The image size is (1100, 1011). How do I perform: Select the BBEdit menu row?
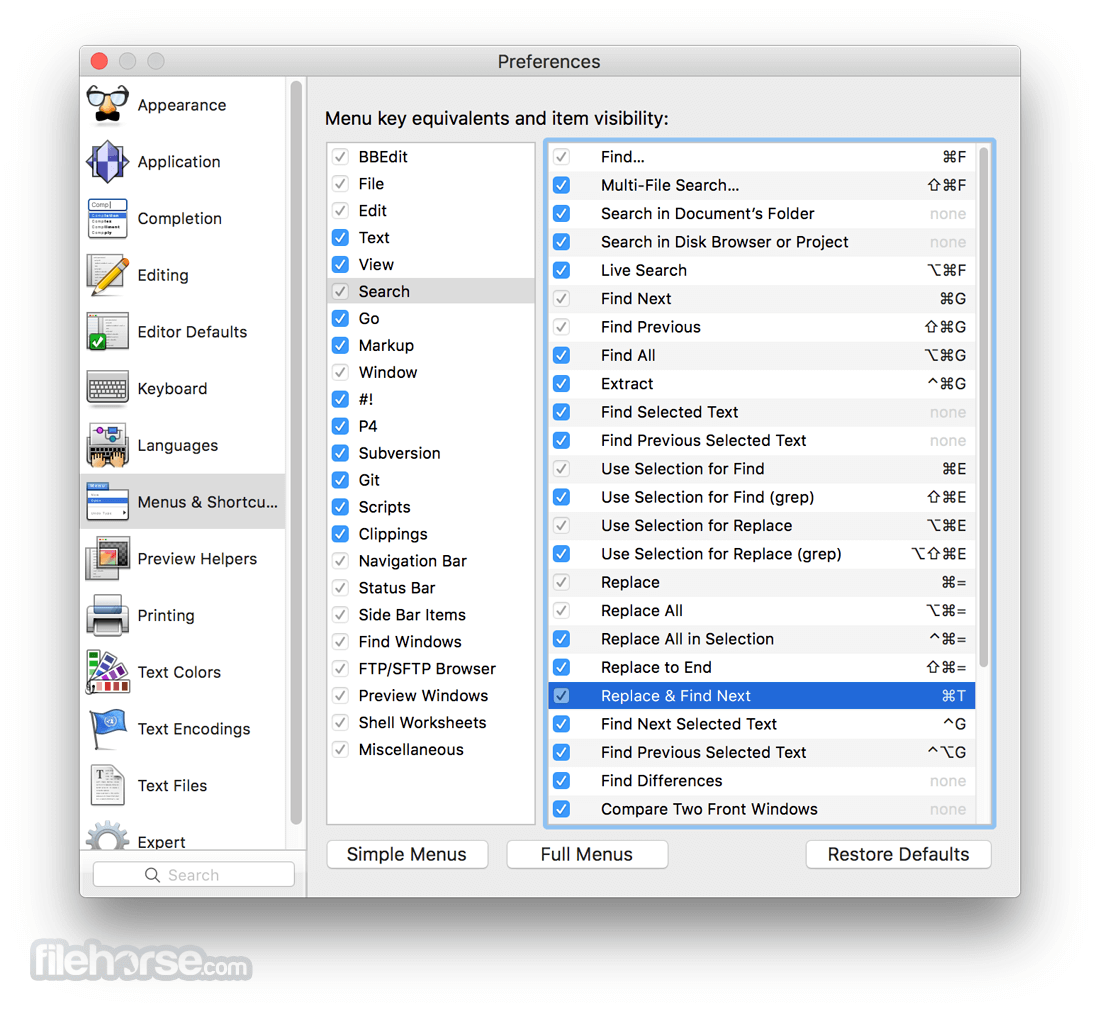(x=431, y=156)
